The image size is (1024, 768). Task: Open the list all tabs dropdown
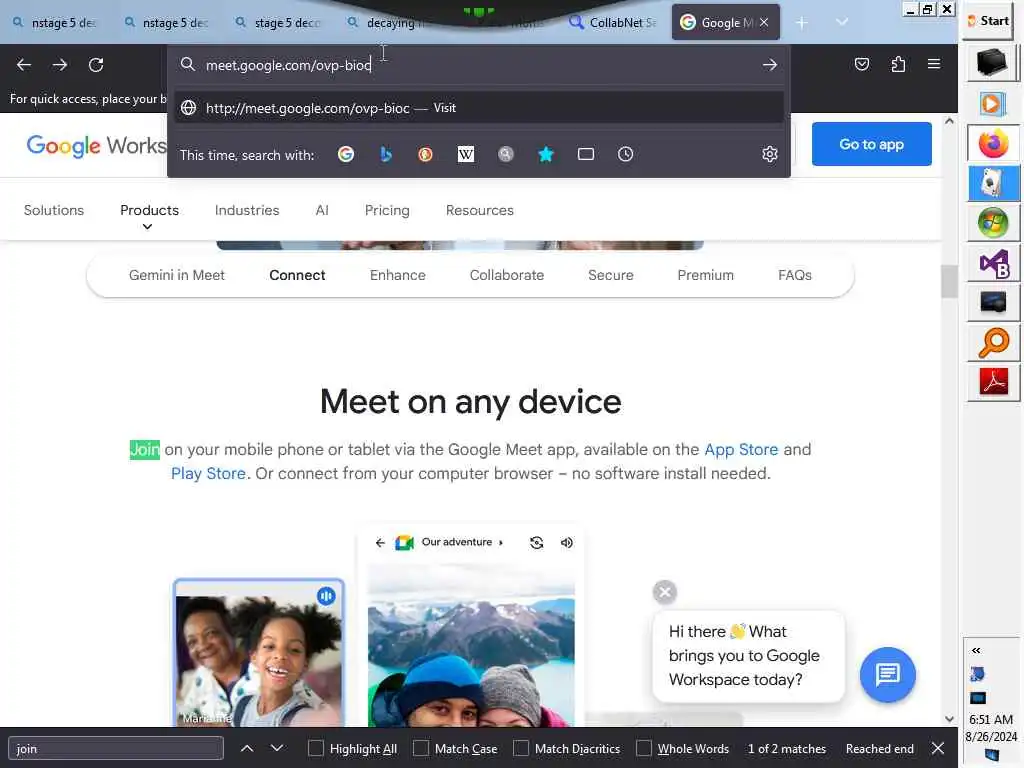coord(842,22)
